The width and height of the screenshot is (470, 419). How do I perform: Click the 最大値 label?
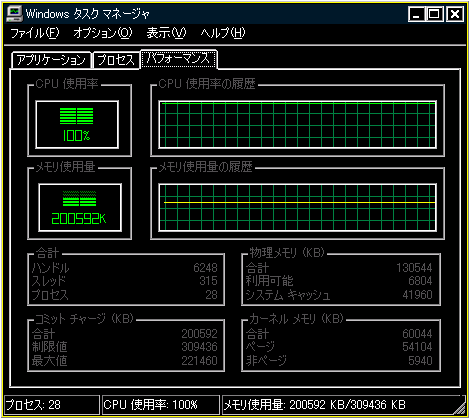click(49, 361)
